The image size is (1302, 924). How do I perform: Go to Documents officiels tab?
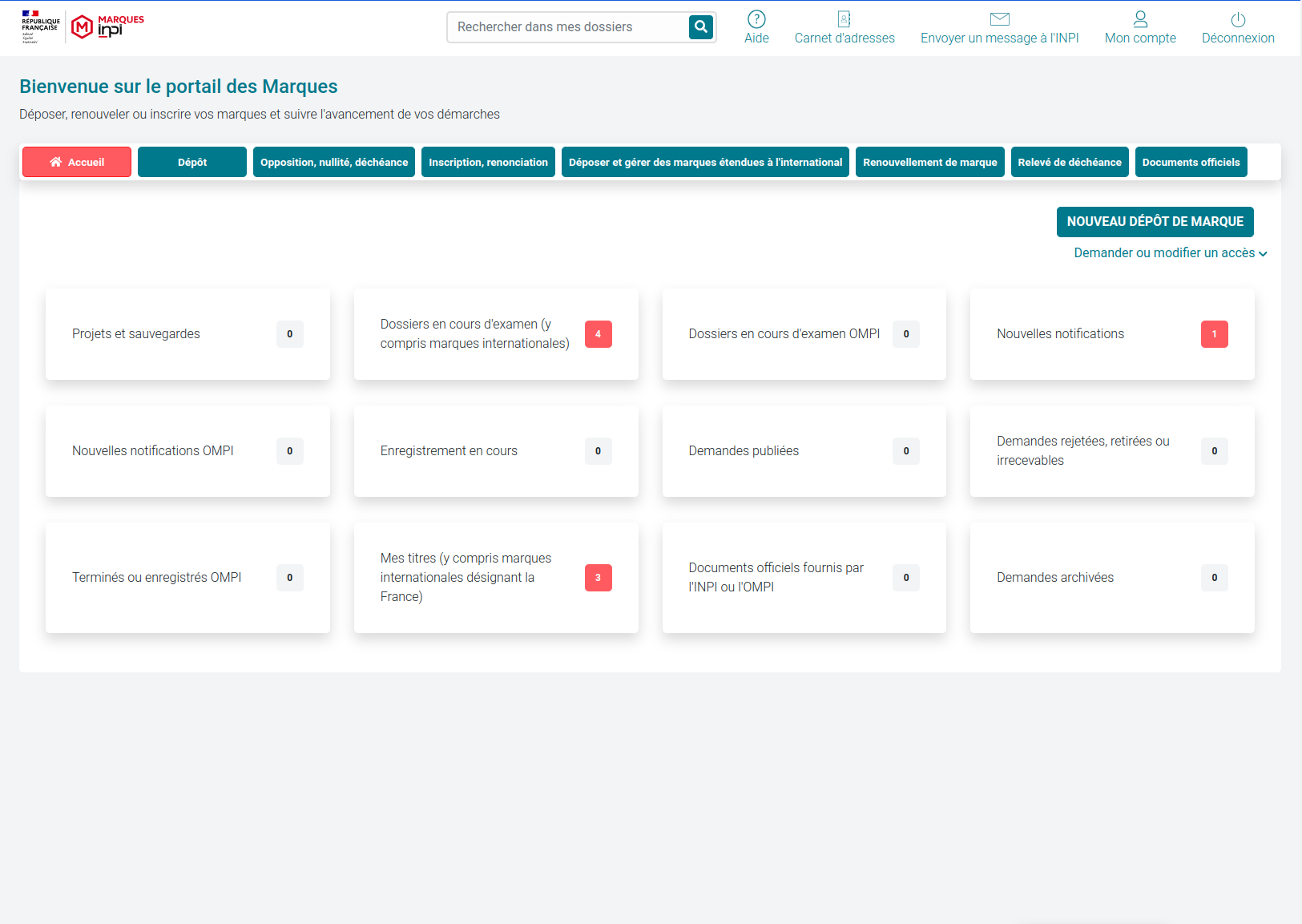[1191, 162]
